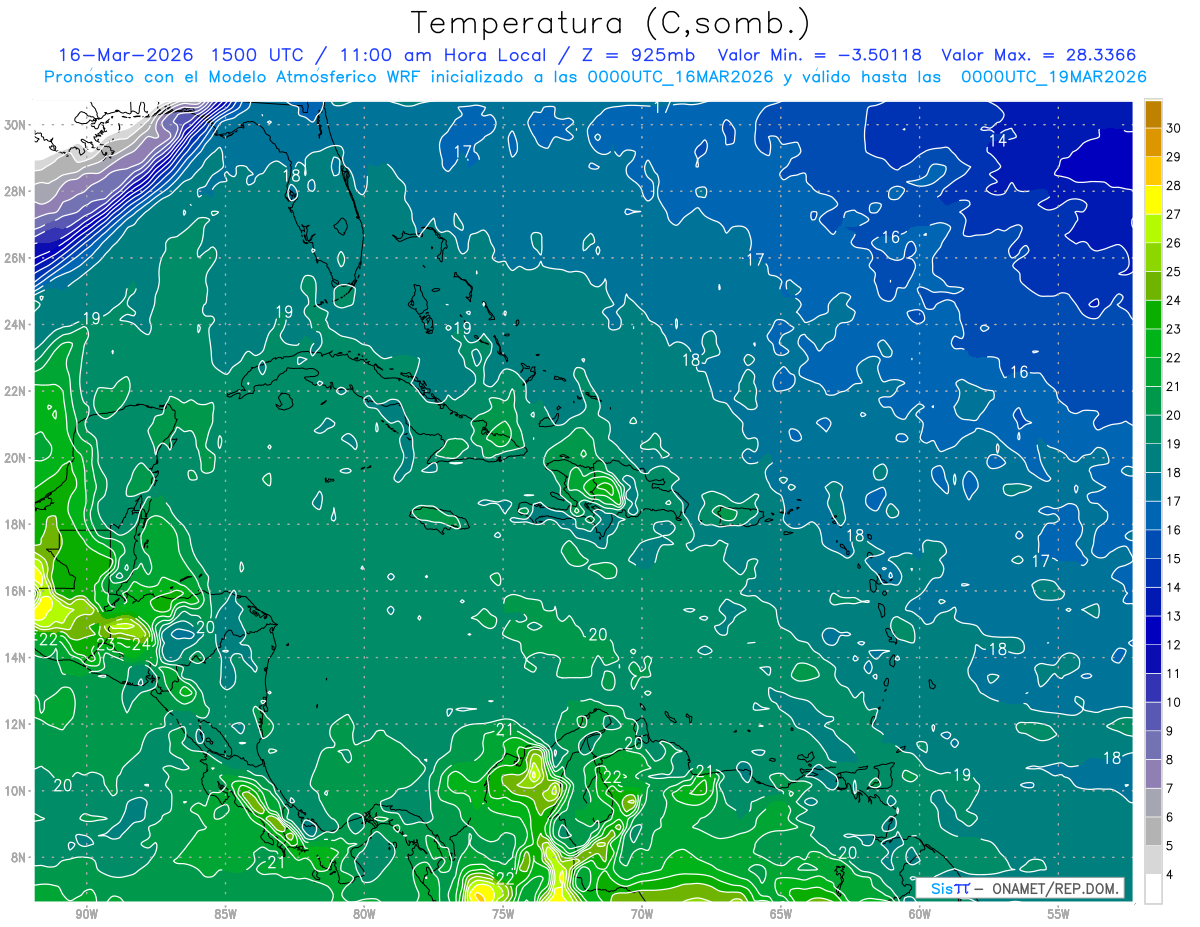Click the 24N latitude axis label
This screenshot has width=1200, height=927.
click(x=16, y=324)
